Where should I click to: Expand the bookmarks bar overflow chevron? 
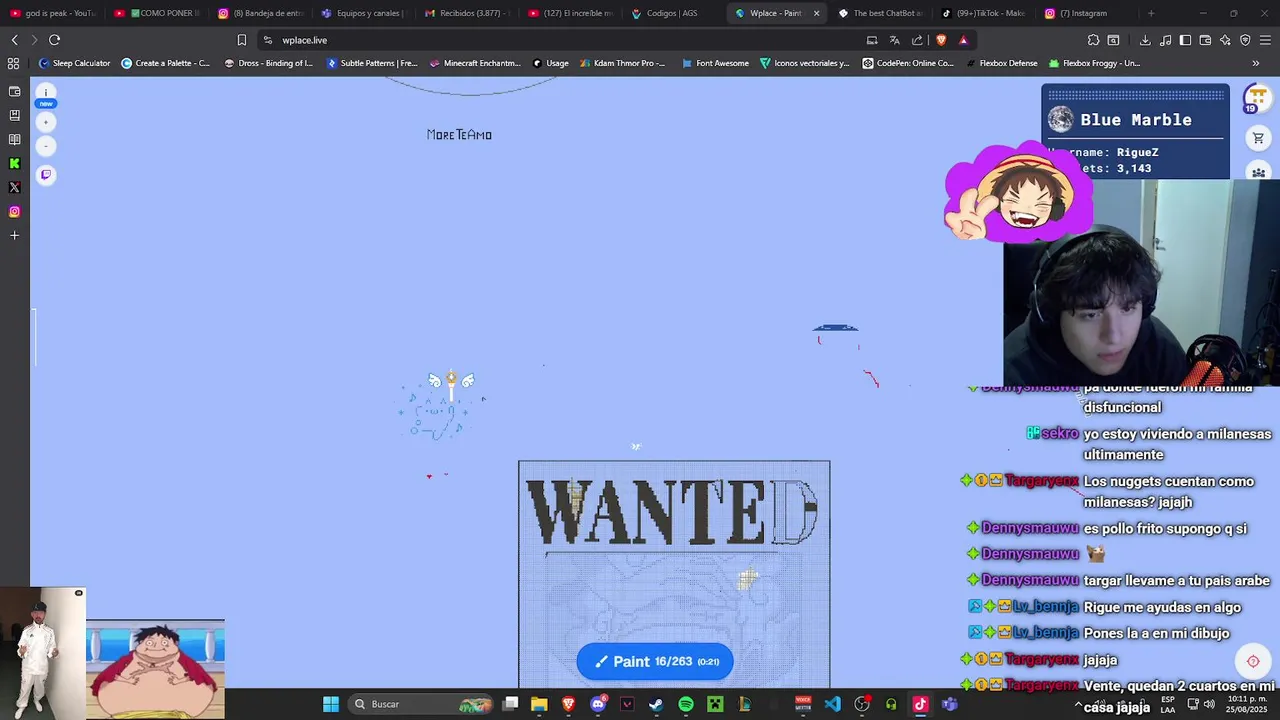click(x=1256, y=63)
